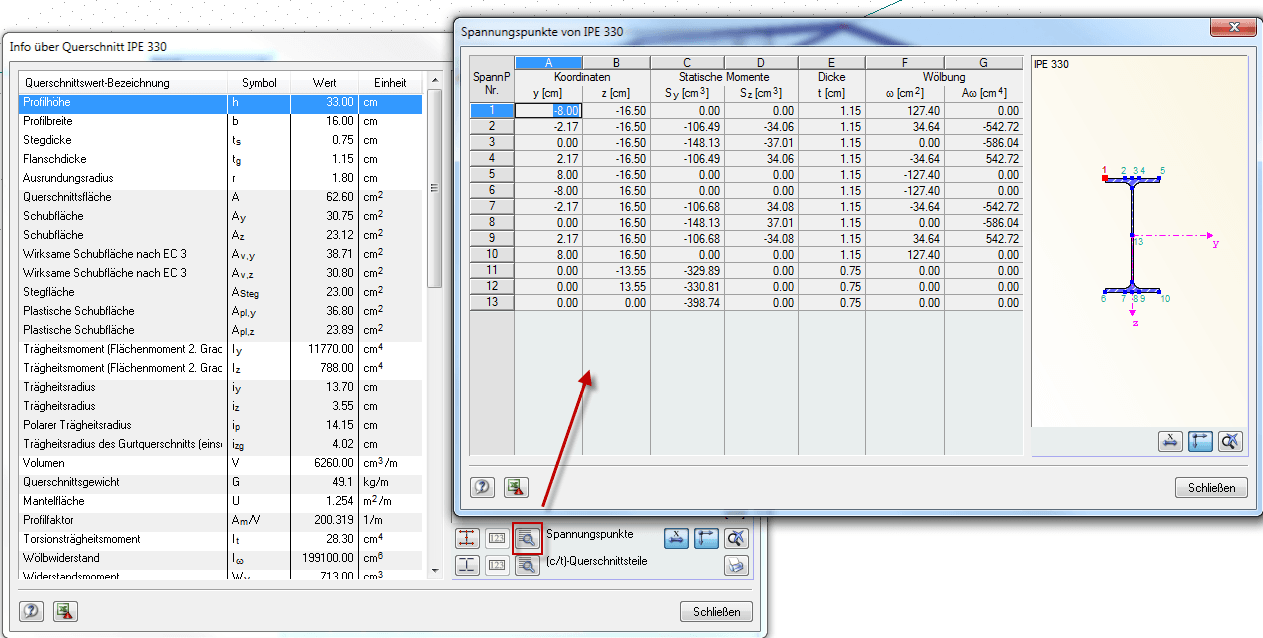This screenshot has height=638, width=1263.
Task: Select the Wölbwiderstand row
Action: pos(220,558)
